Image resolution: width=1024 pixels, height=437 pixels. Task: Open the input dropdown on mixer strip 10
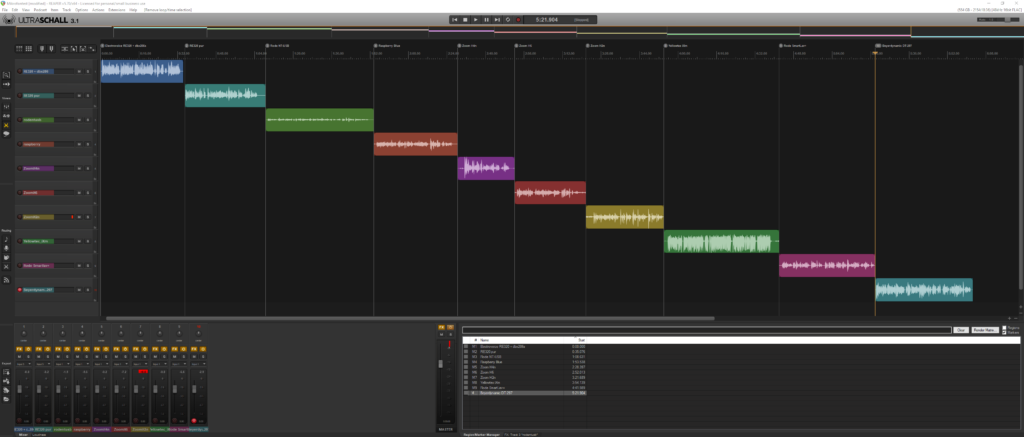coord(199,364)
